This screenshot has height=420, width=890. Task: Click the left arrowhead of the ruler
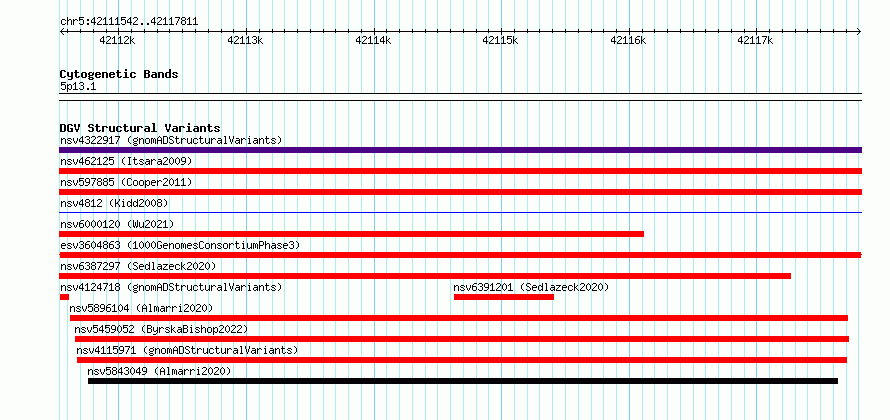(x=62, y=32)
